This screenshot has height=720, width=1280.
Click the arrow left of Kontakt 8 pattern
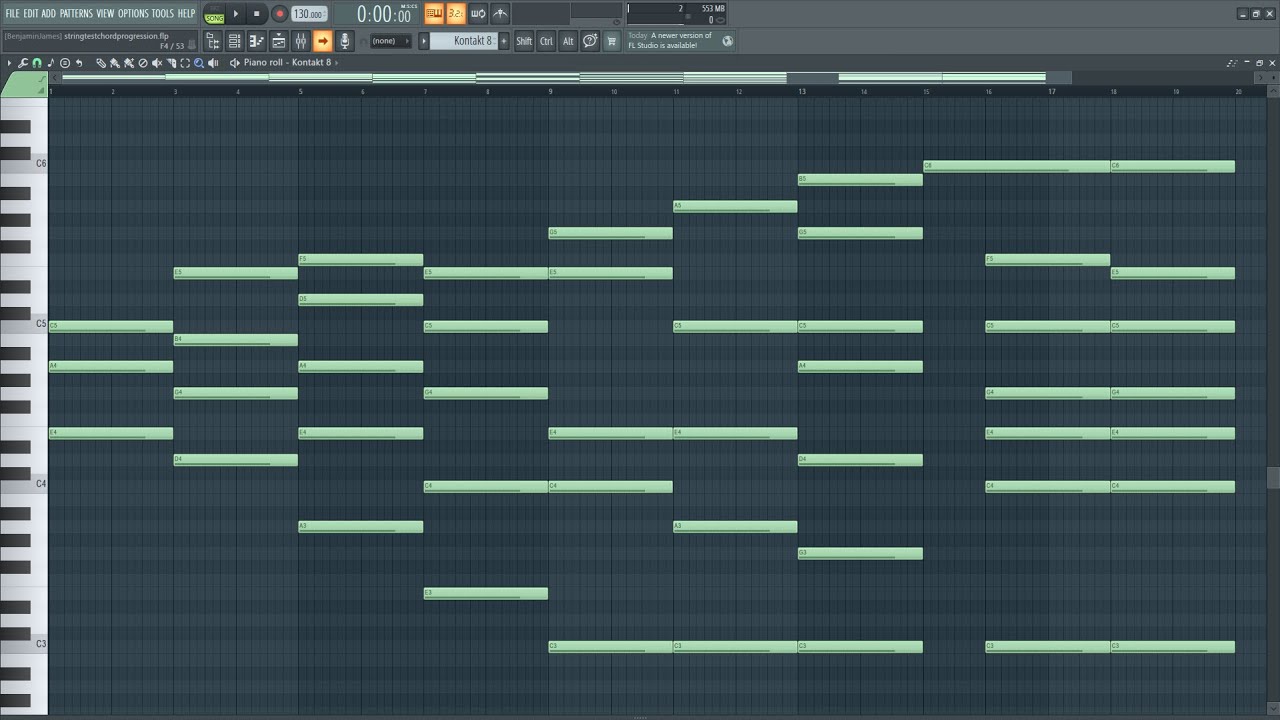(424, 41)
